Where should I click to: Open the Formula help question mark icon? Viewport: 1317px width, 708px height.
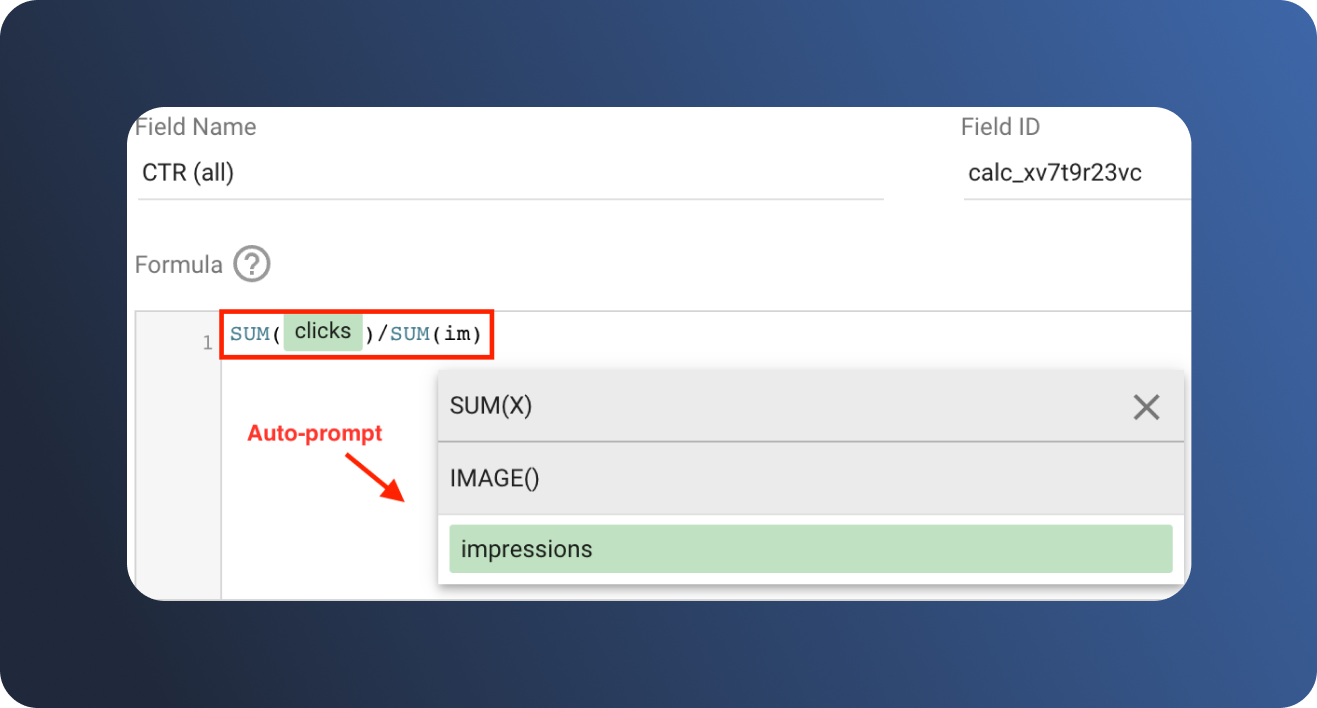click(x=251, y=264)
